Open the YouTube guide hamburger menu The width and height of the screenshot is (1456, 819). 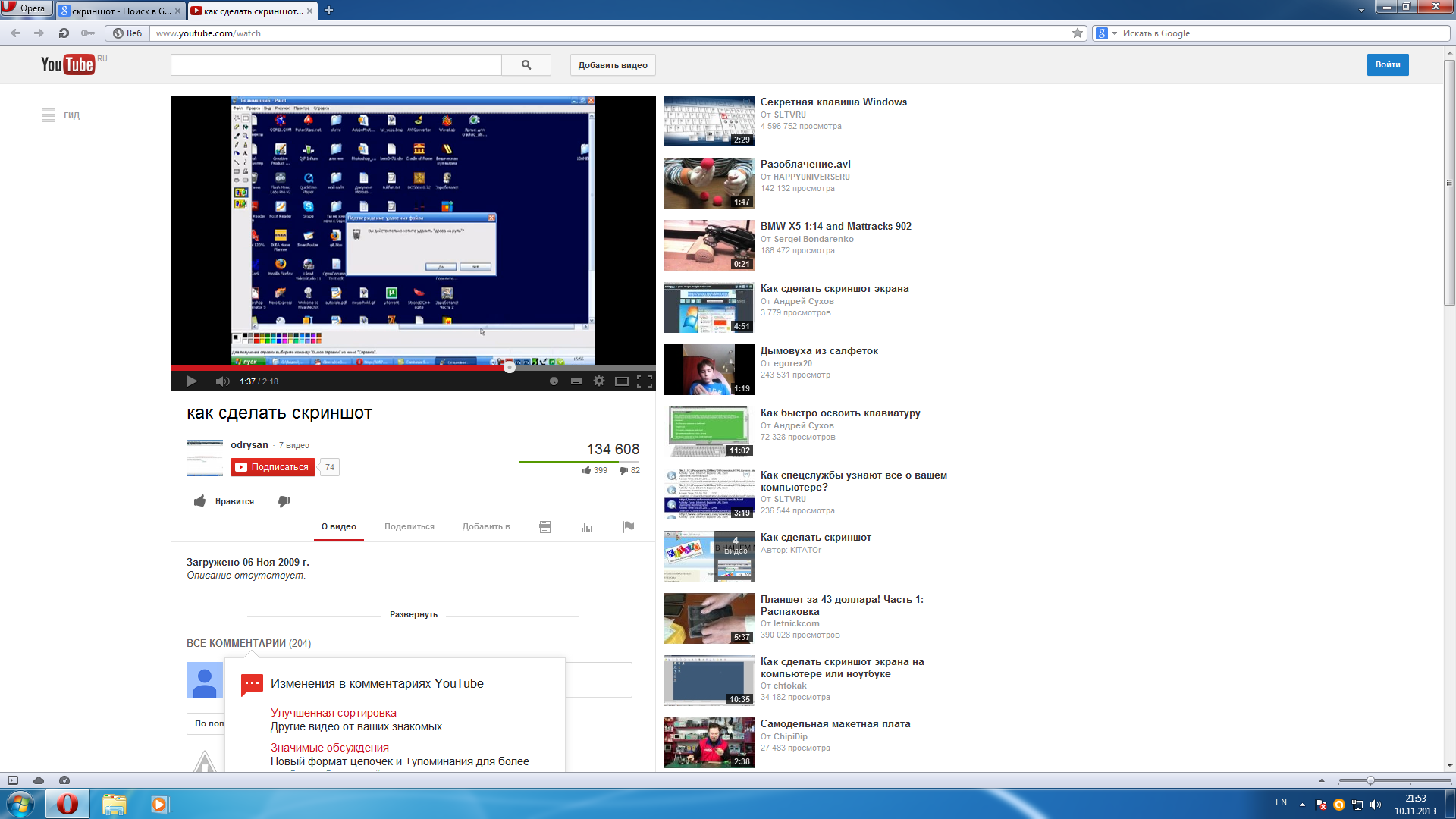49,115
